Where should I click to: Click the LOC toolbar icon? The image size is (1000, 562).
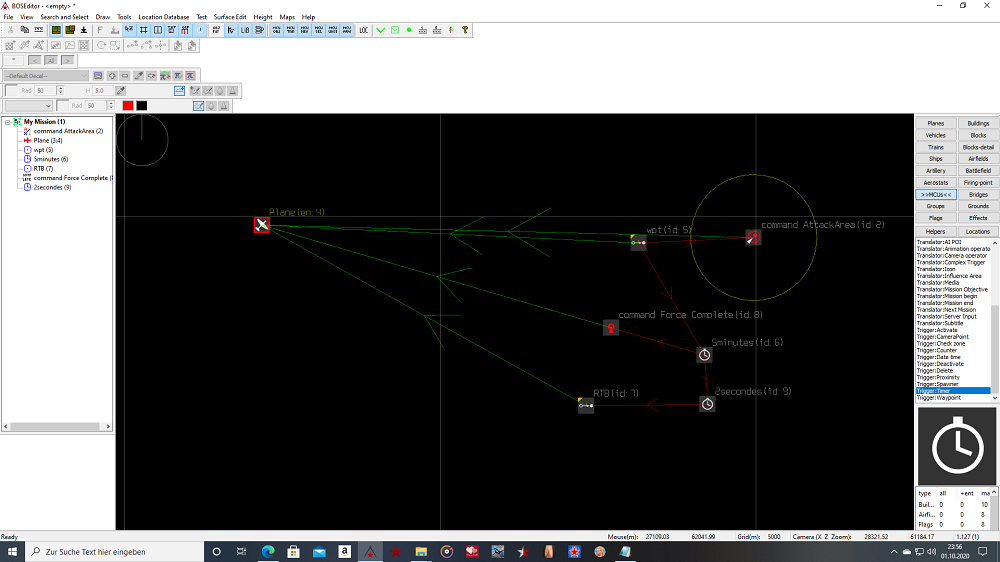coord(363,30)
